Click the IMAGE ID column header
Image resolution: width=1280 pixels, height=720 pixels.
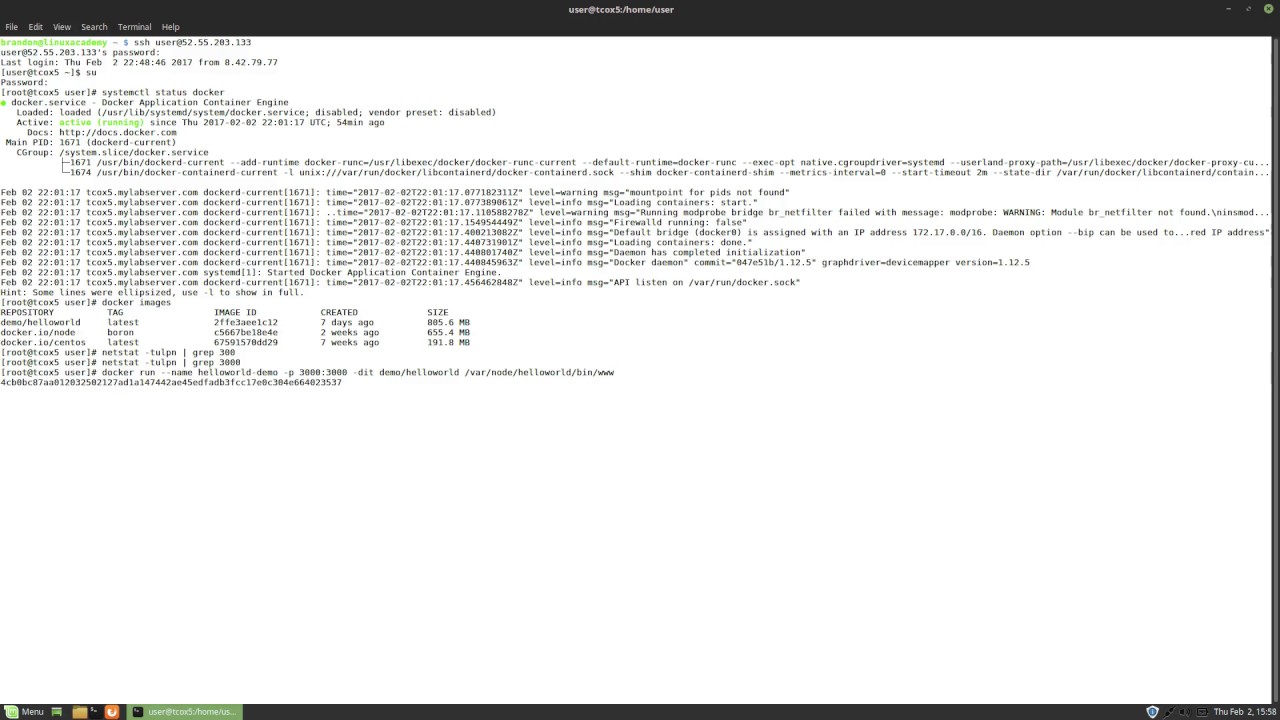[x=235, y=312]
